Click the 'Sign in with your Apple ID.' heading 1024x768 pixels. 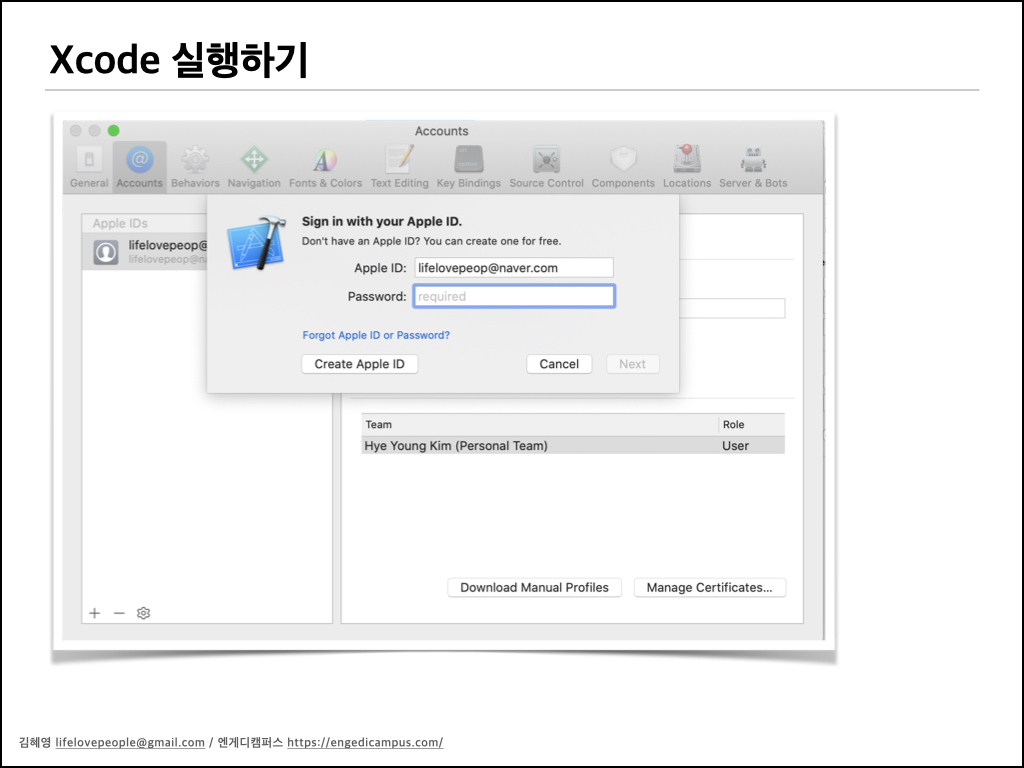[x=381, y=221]
